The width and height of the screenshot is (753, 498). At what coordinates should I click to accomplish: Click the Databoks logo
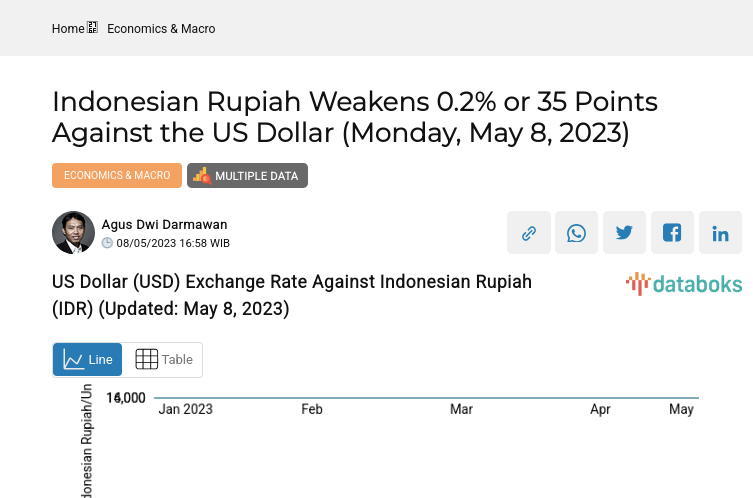click(684, 284)
